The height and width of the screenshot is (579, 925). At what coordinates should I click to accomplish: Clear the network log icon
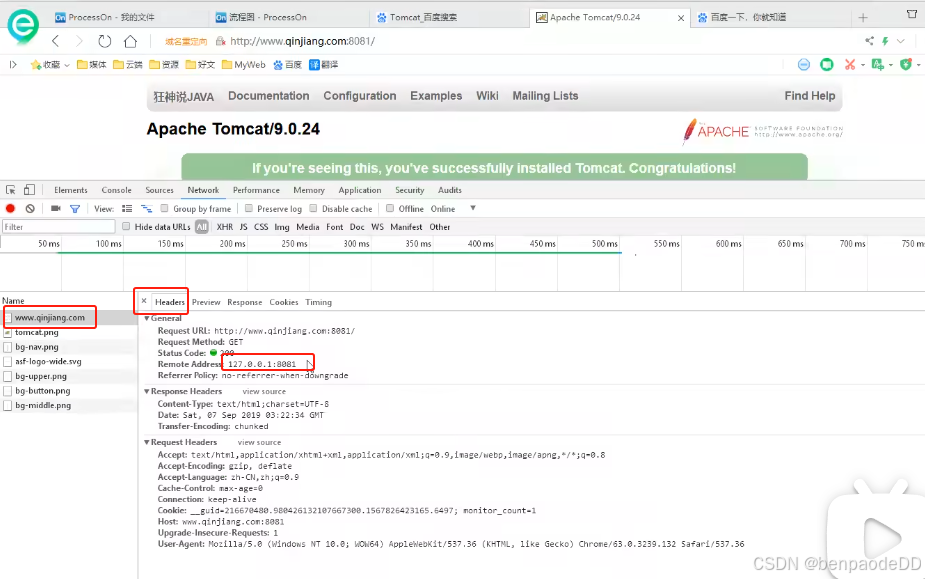tap(30, 208)
